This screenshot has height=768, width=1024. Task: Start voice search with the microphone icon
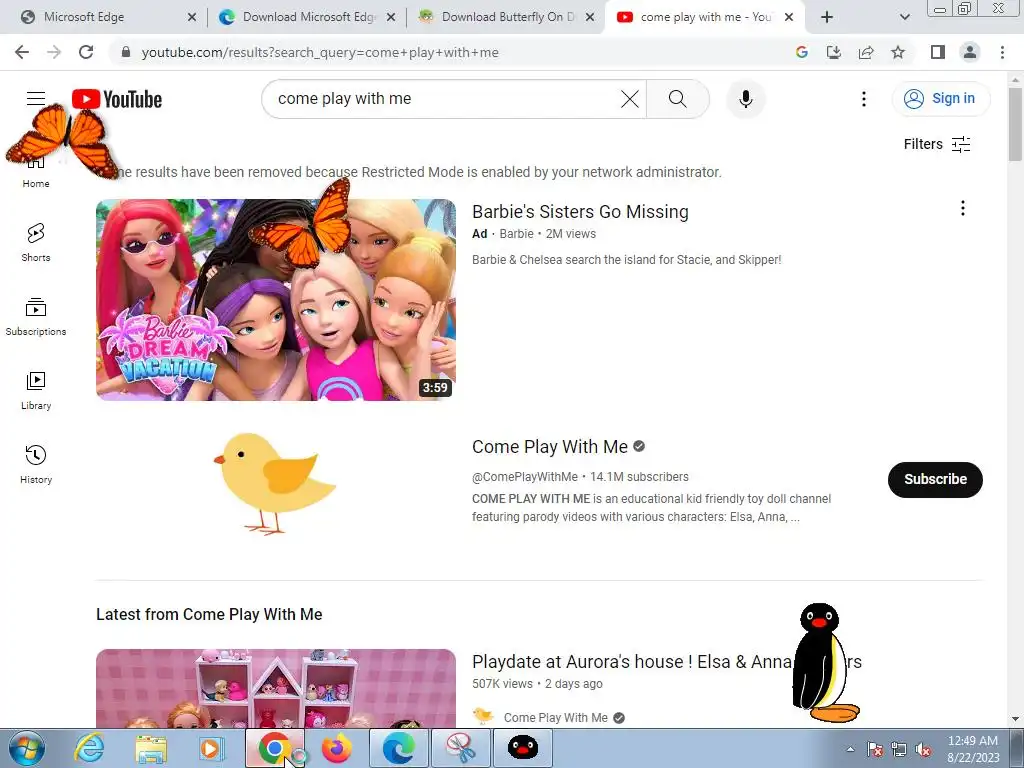745,99
